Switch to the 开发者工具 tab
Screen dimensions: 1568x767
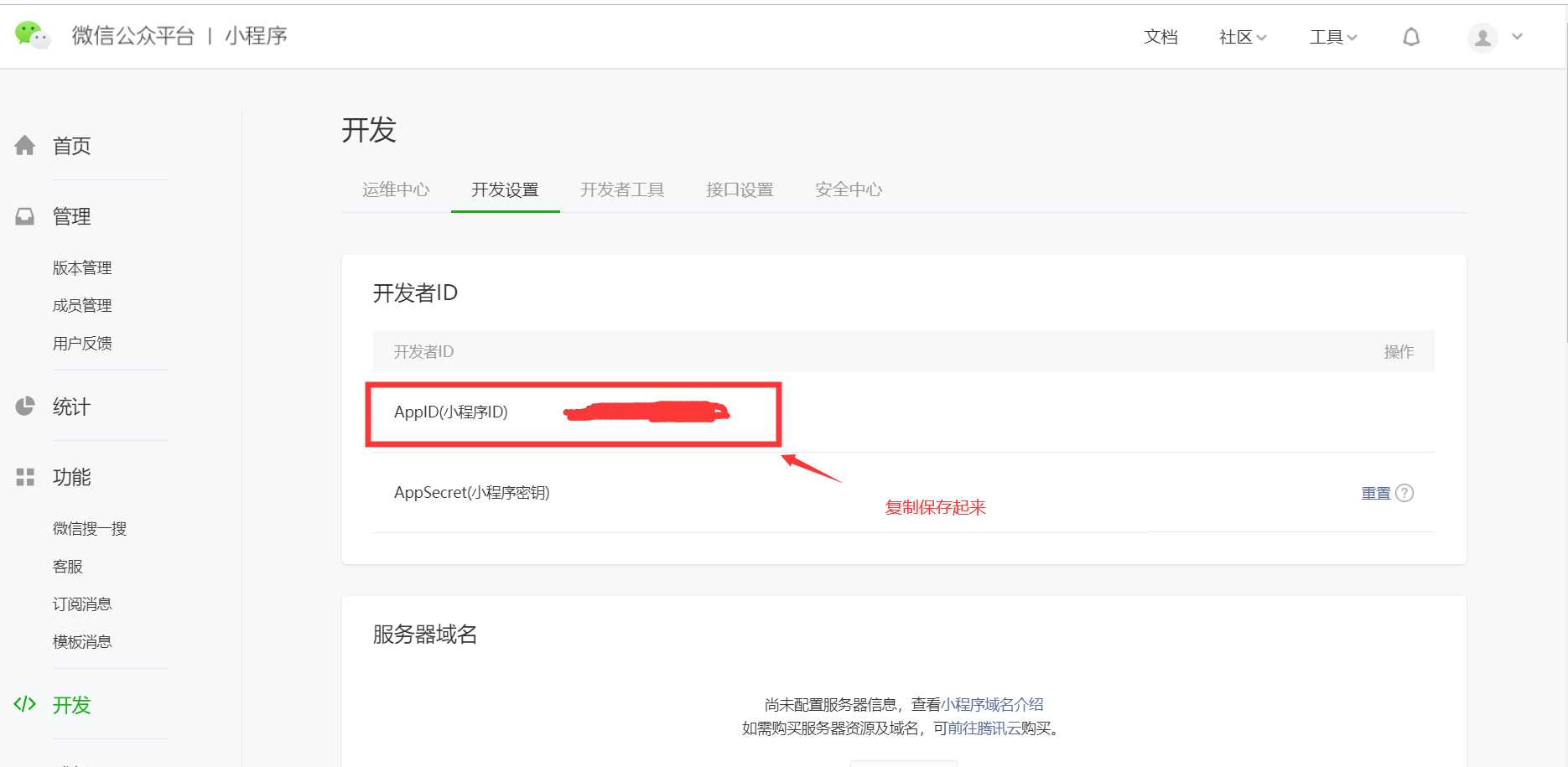coord(622,189)
